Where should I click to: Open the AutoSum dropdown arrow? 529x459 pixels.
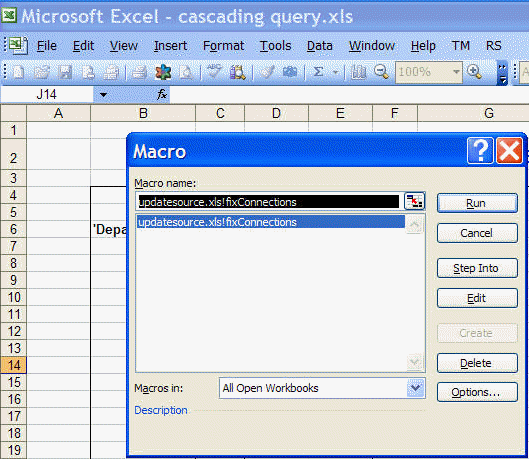coord(335,72)
